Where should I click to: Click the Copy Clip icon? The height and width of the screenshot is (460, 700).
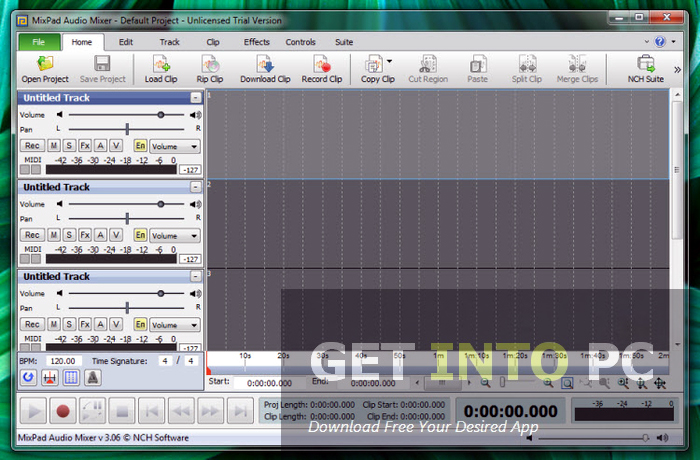pos(374,64)
